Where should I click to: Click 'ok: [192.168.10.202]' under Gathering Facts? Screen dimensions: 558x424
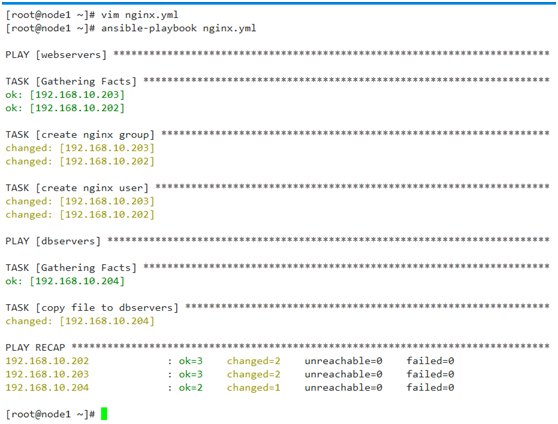click(x=65, y=108)
